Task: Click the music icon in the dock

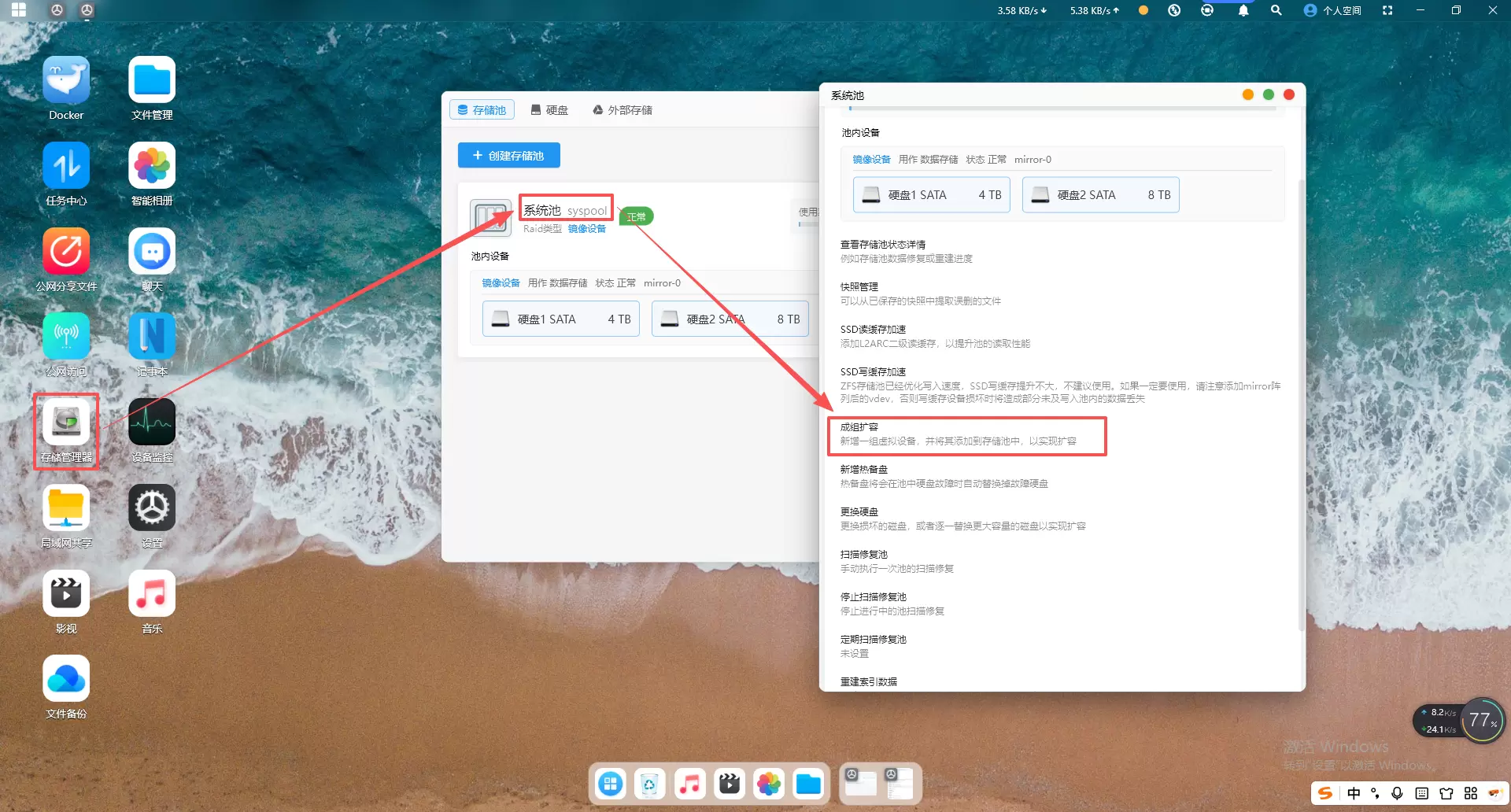Action: click(x=689, y=784)
